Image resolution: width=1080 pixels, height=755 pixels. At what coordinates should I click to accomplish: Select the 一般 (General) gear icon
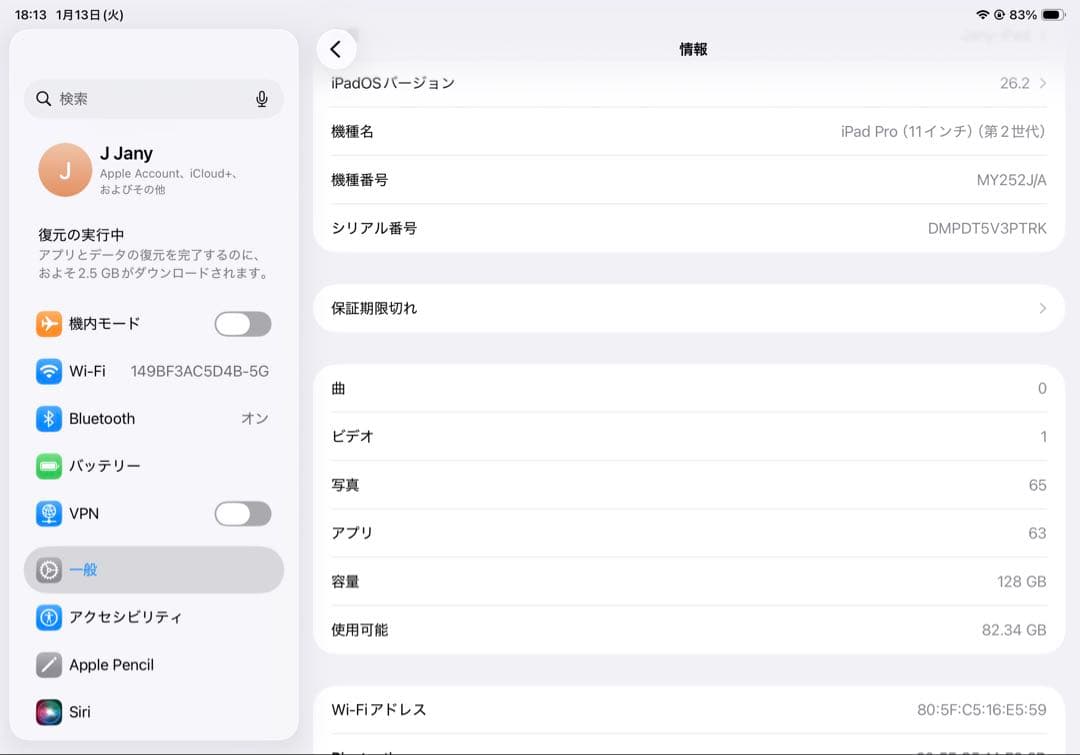49,570
